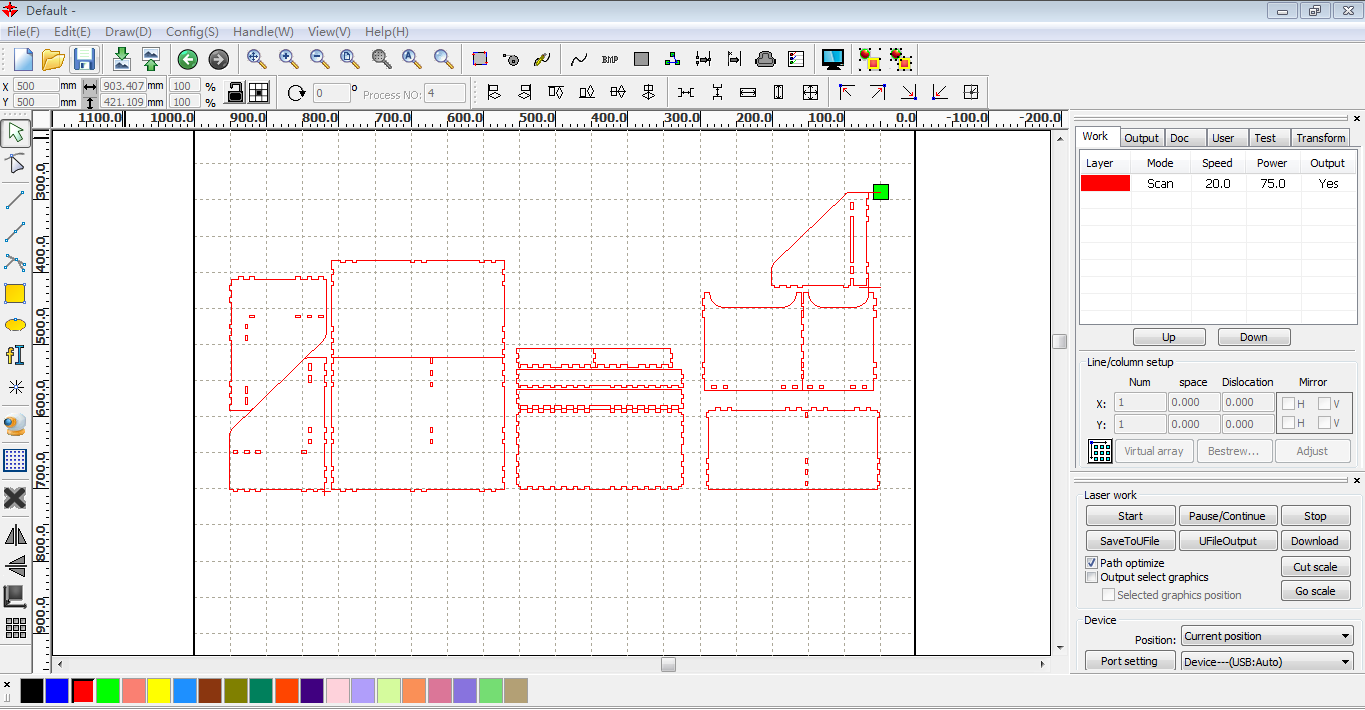Click the BMP bitmap handle icon
This screenshot has height=710, width=1365.
[610, 59]
